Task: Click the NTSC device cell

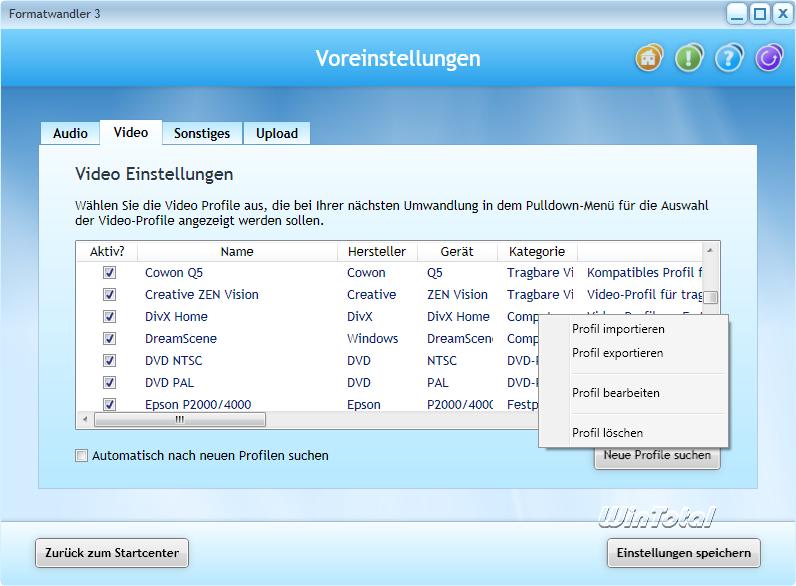Action: (442, 361)
